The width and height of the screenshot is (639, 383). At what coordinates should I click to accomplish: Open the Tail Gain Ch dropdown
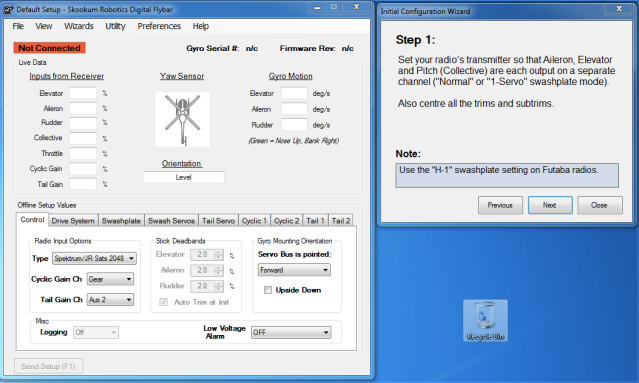110,300
